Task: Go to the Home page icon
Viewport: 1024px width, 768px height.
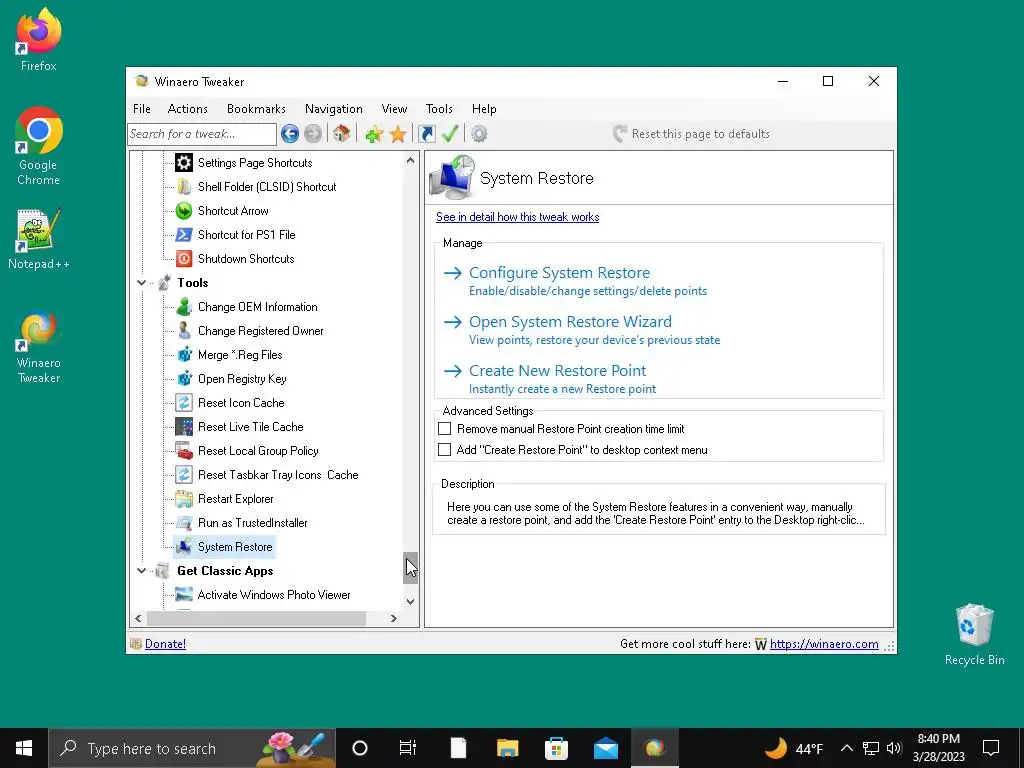Action: pyautogui.click(x=341, y=134)
